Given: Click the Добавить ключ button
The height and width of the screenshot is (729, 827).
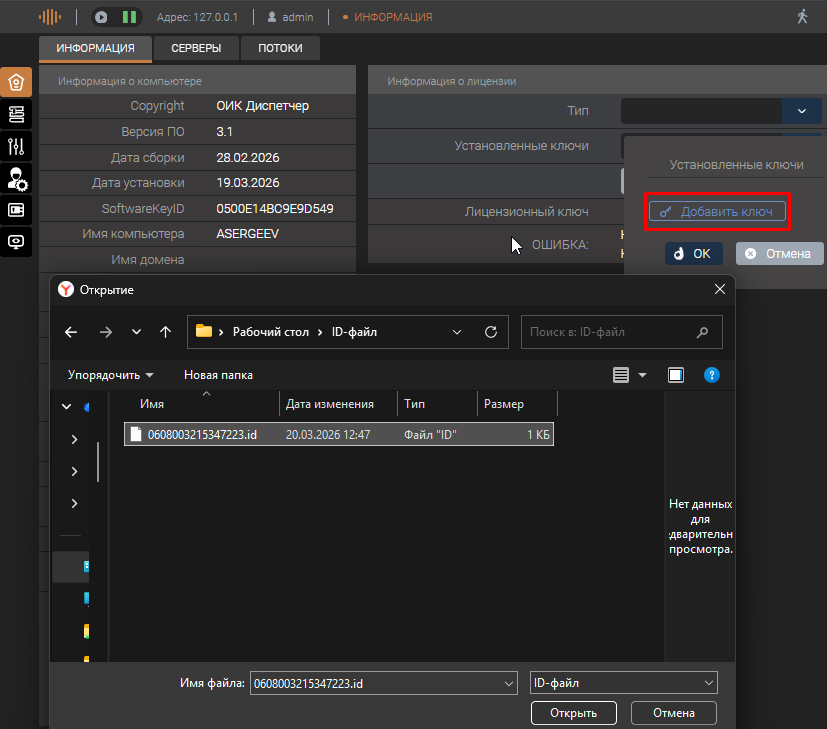Looking at the screenshot, I should click(x=717, y=212).
